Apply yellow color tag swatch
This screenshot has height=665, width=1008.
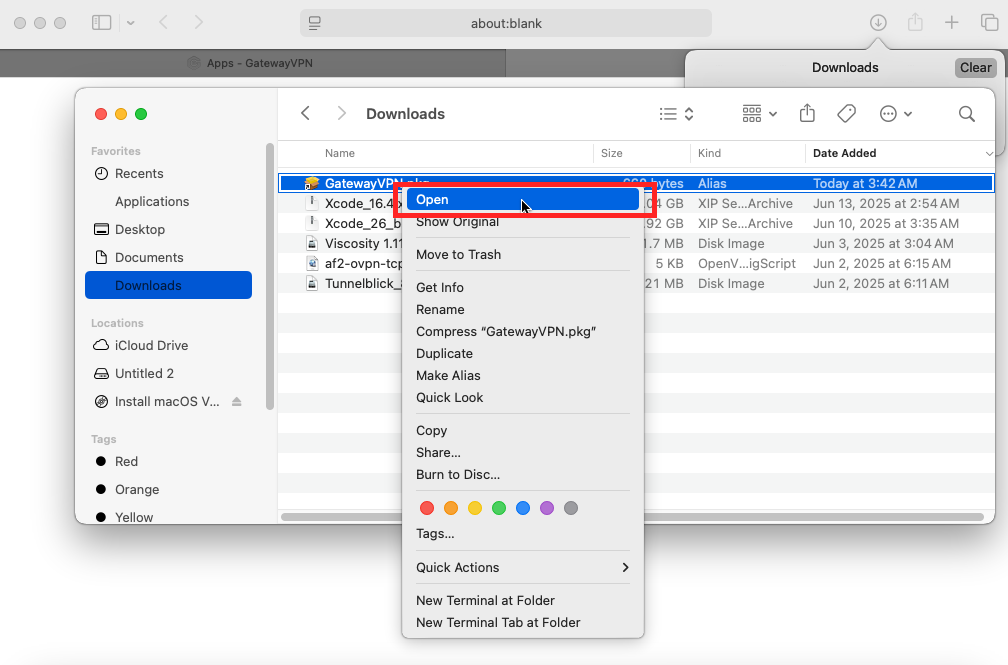pos(475,508)
